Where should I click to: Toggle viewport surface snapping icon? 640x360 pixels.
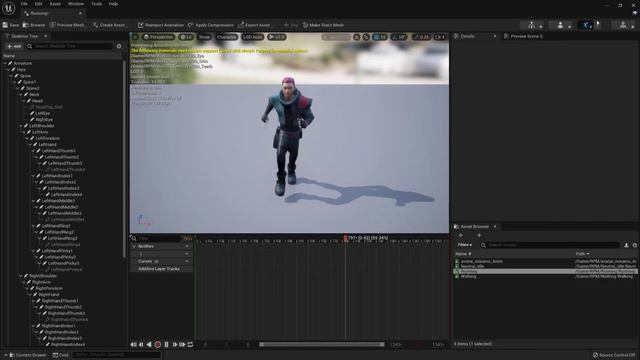[366, 37]
